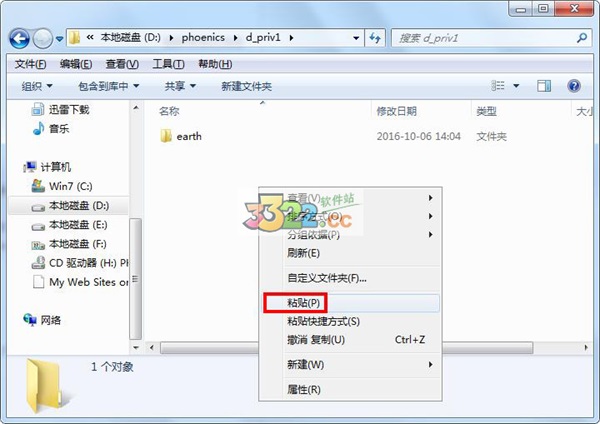
Task: Click the blue Help question mark icon
Action: point(574,86)
